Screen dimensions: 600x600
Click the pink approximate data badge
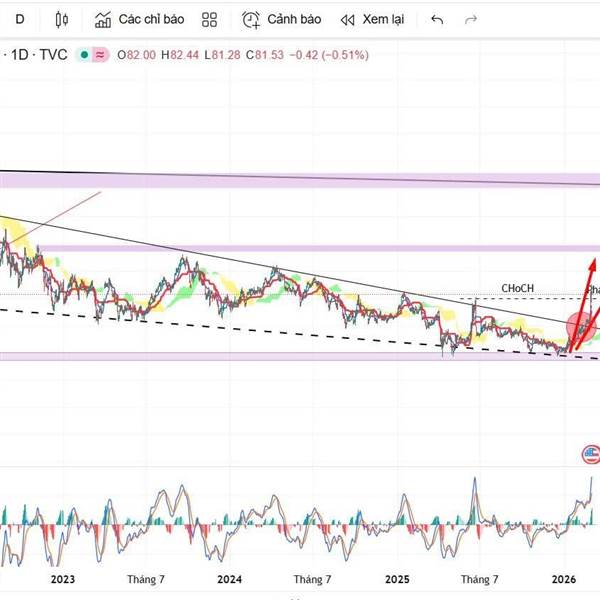coord(100,55)
